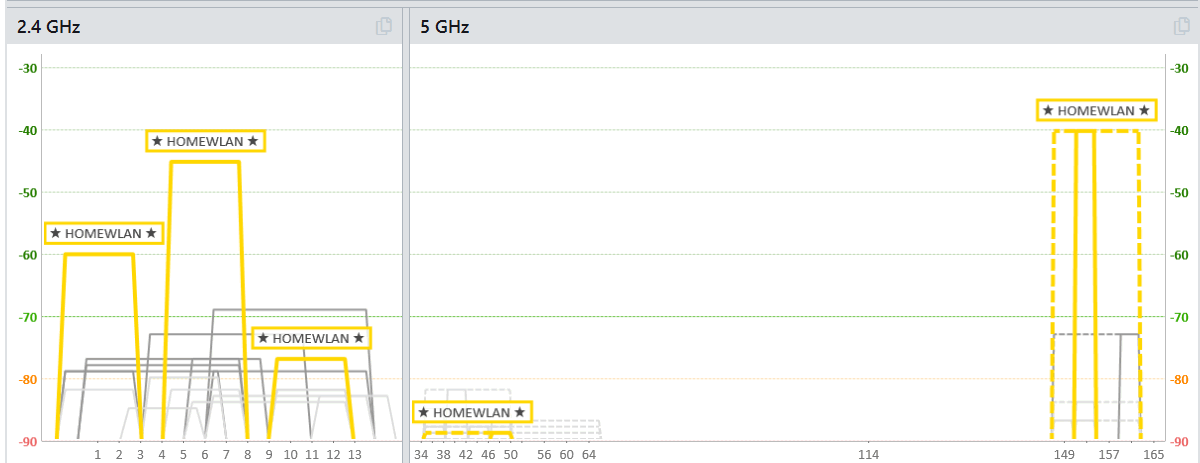Select the HOMEWLAN label above channels 149-157
This screenshot has width=1200, height=463.
click(1097, 110)
